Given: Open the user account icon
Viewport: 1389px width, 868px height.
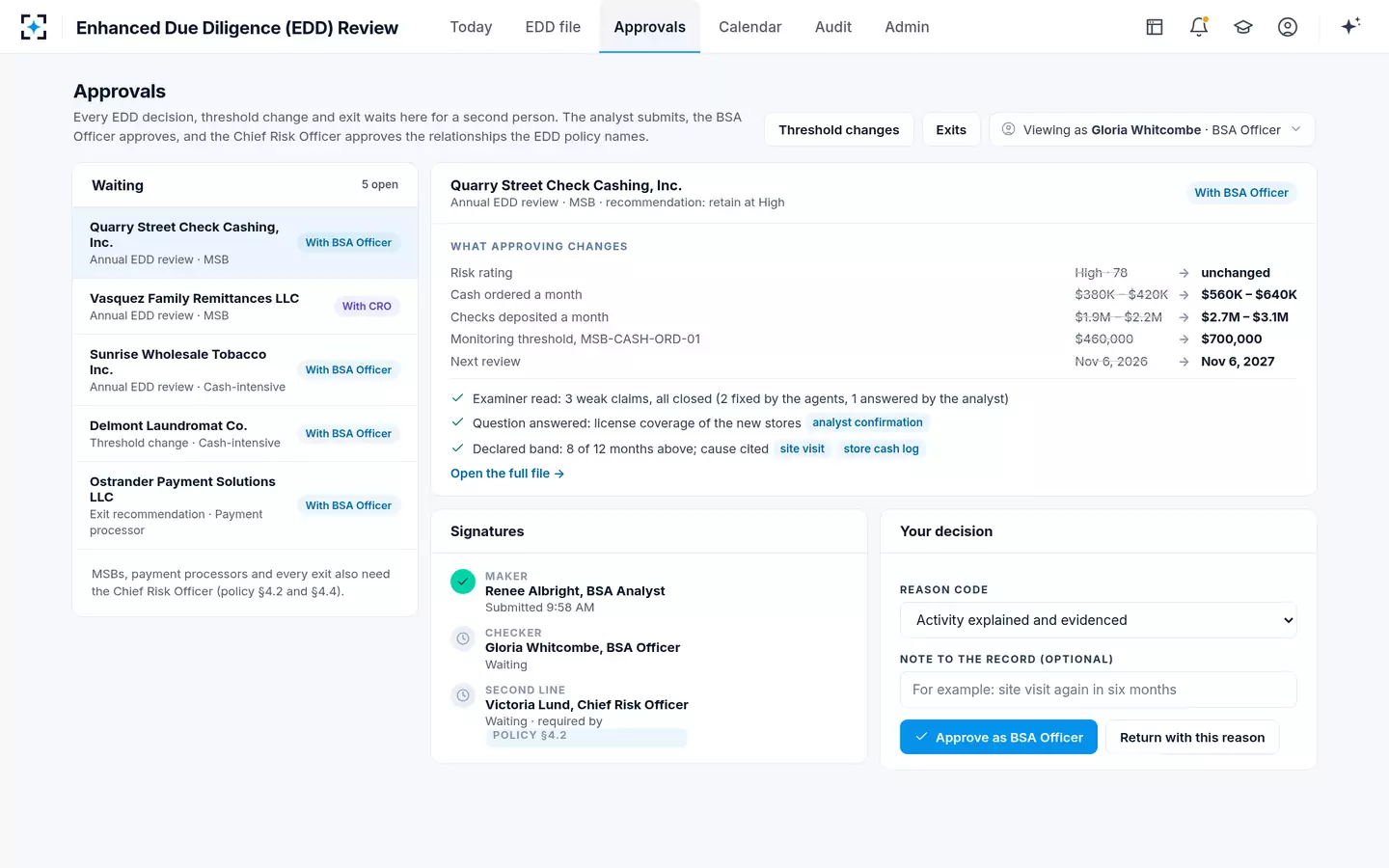Looking at the screenshot, I should click(1288, 27).
